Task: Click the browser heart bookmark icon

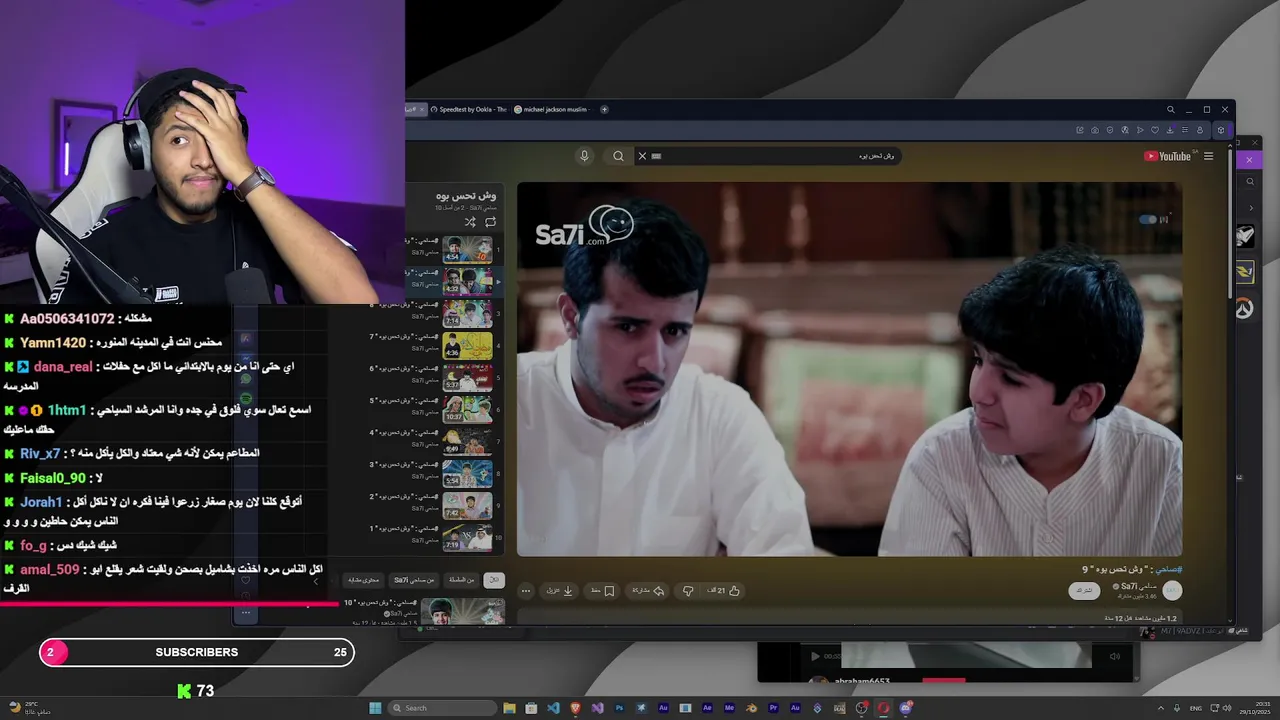Action: [1155, 130]
